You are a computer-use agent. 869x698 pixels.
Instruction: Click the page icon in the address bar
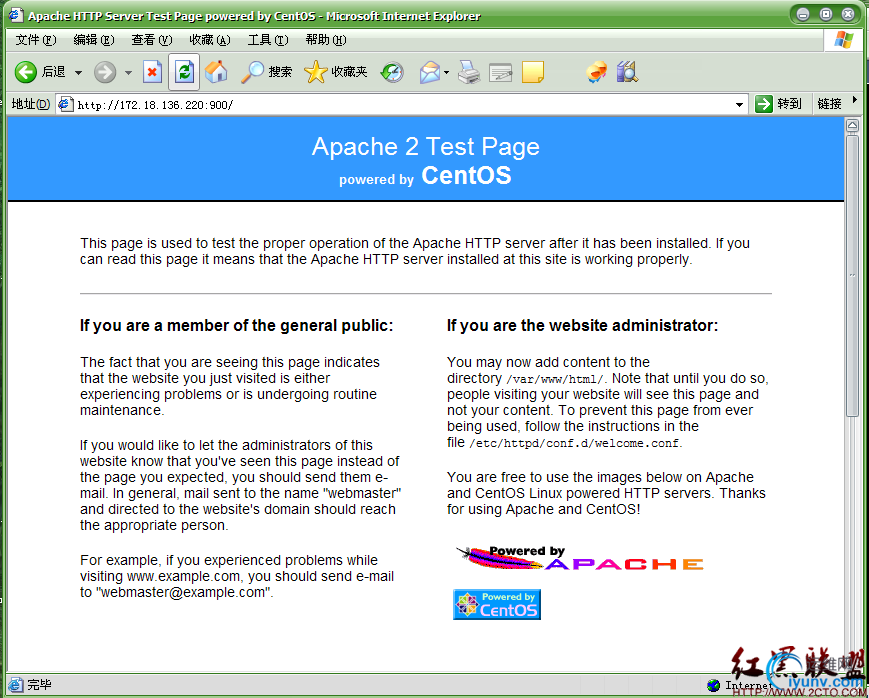coord(66,104)
